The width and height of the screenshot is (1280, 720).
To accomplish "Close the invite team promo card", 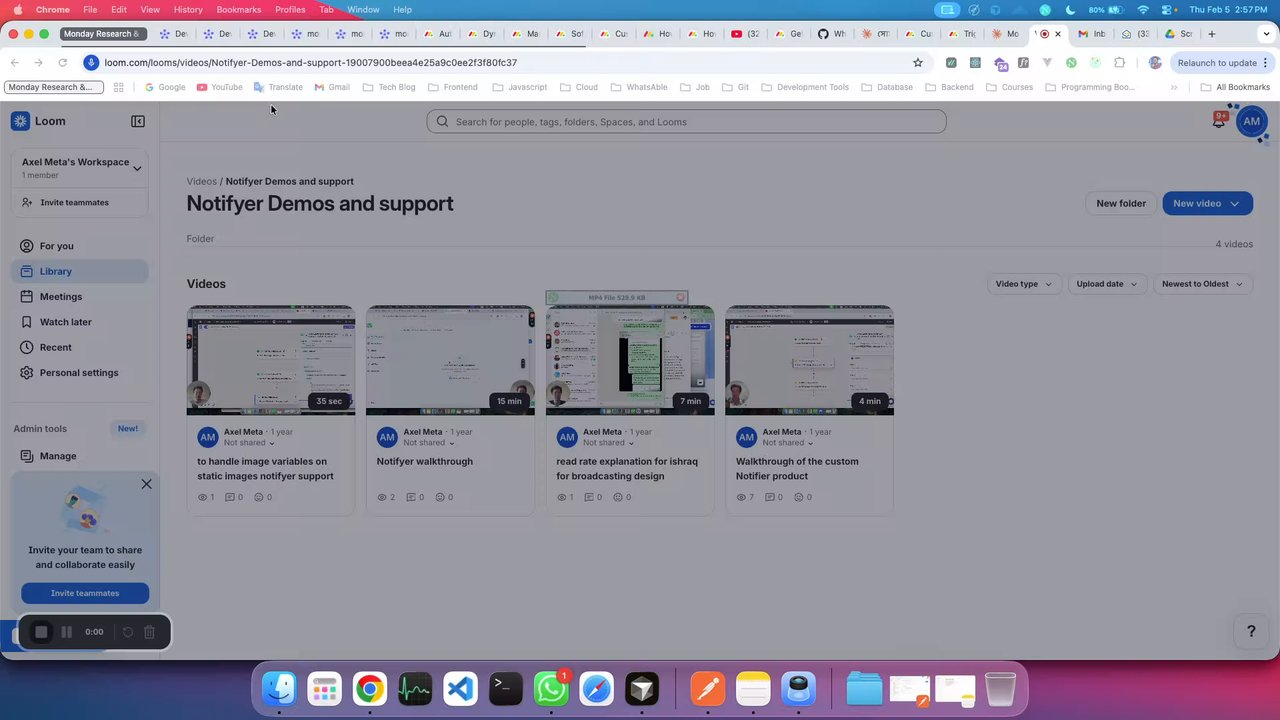I will pyautogui.click(x=146, y=484).
